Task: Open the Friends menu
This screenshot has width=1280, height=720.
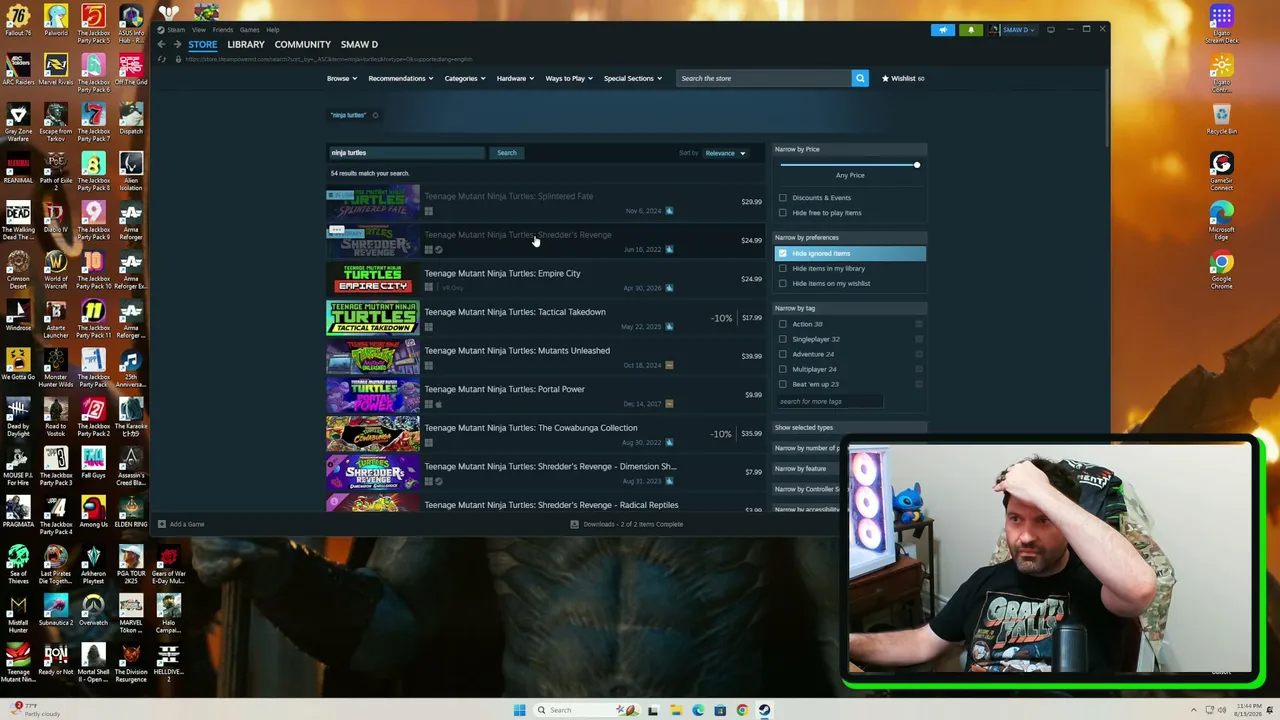Action: 223,30
